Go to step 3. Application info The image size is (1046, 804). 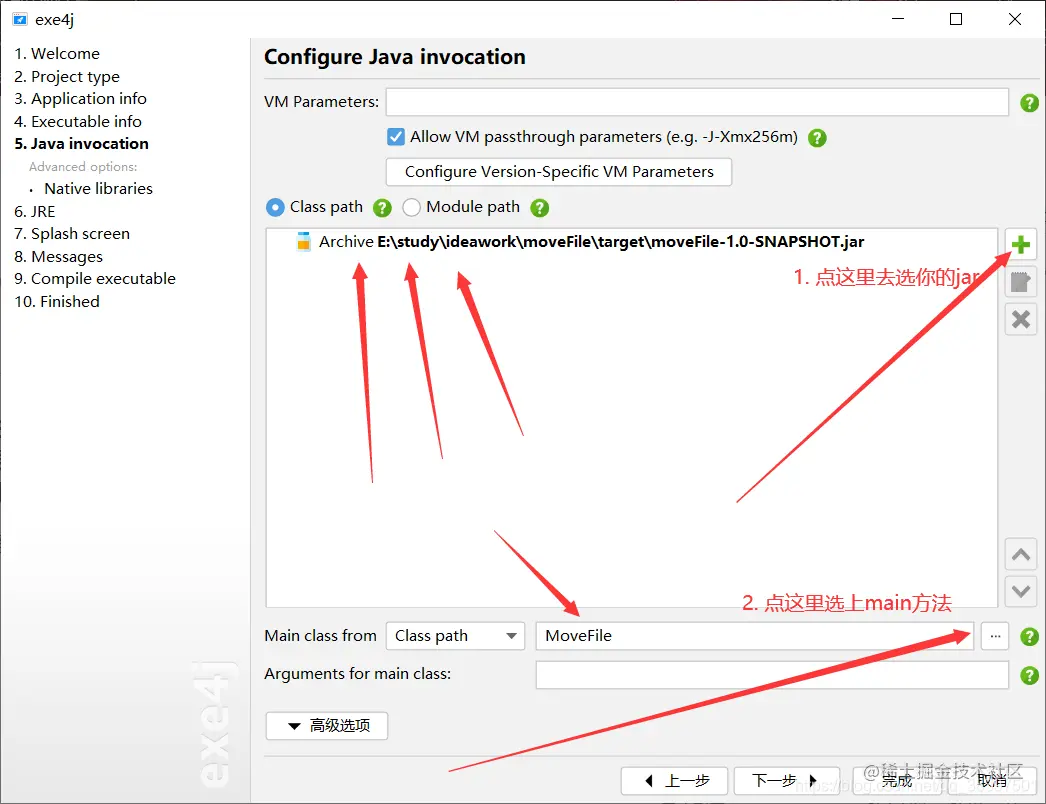pyautogui.click(x=80, y=99)
